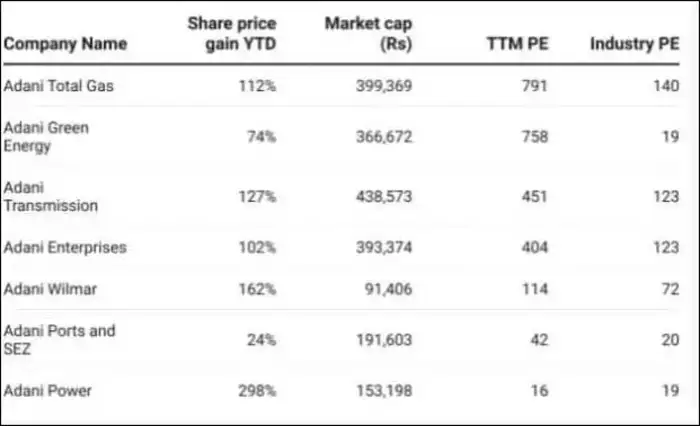The image size is (700, 426).
Task: Select the 140 Industry PE value
Action: 665,86
